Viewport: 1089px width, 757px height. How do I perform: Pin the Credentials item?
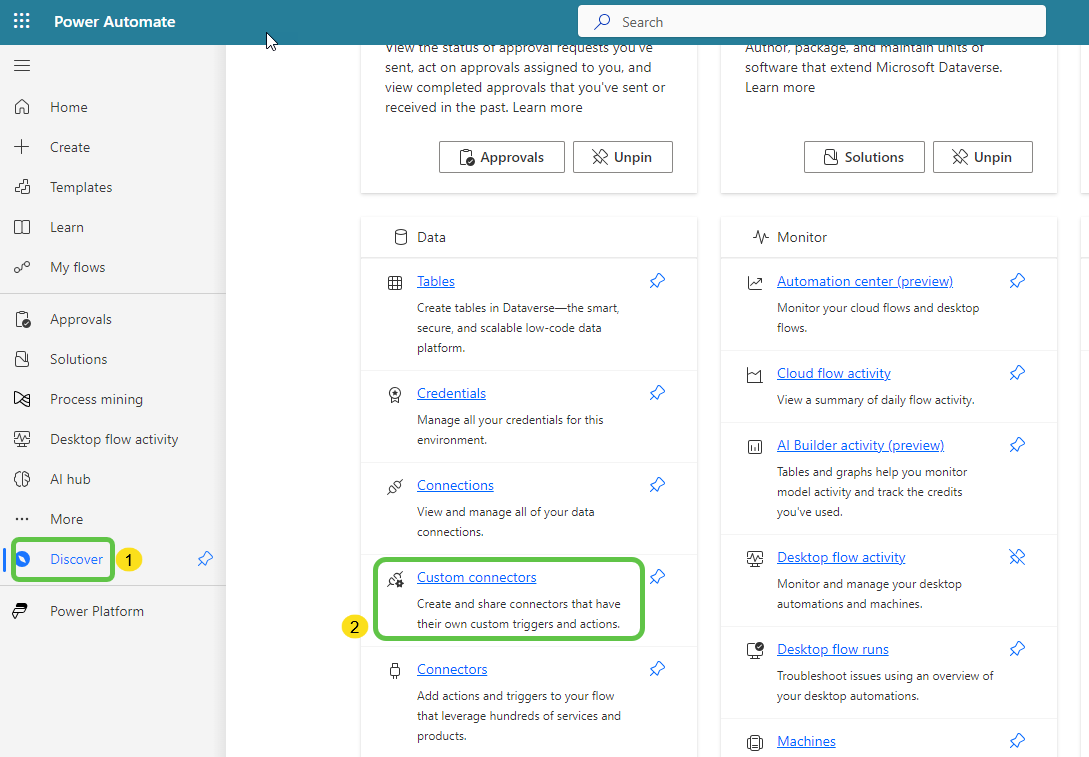tap(657, 394)
